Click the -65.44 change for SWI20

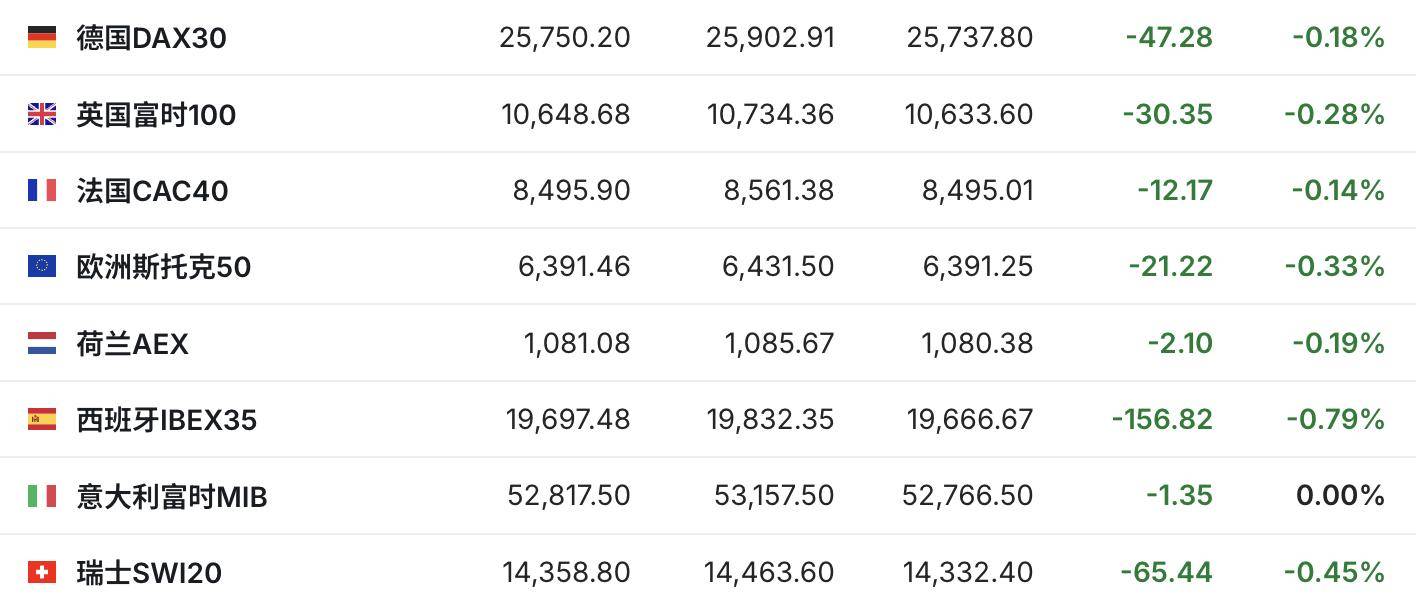click(1166, 572)
